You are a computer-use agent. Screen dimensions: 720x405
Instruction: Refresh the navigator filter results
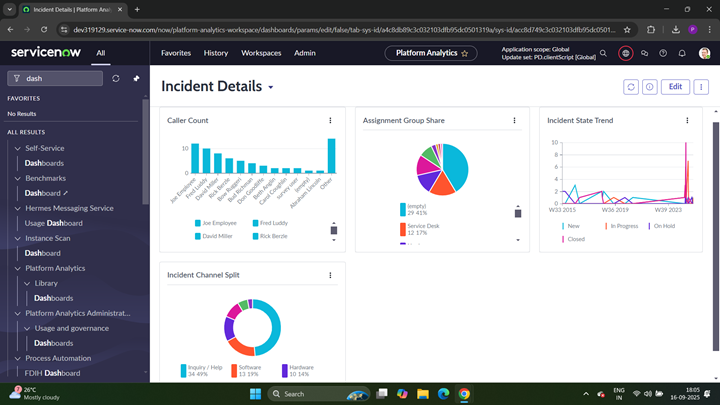click(x=116, y=79)
